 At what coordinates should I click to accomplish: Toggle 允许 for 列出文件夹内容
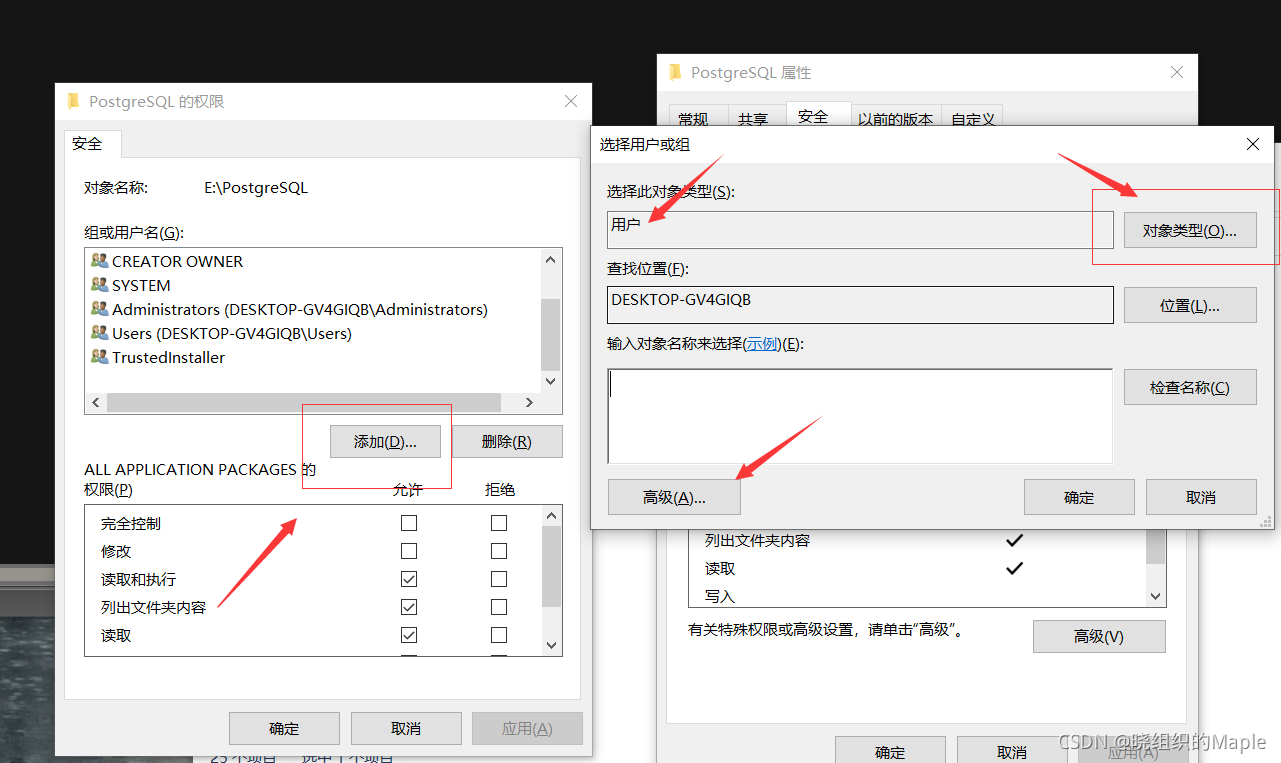point(409,607)
